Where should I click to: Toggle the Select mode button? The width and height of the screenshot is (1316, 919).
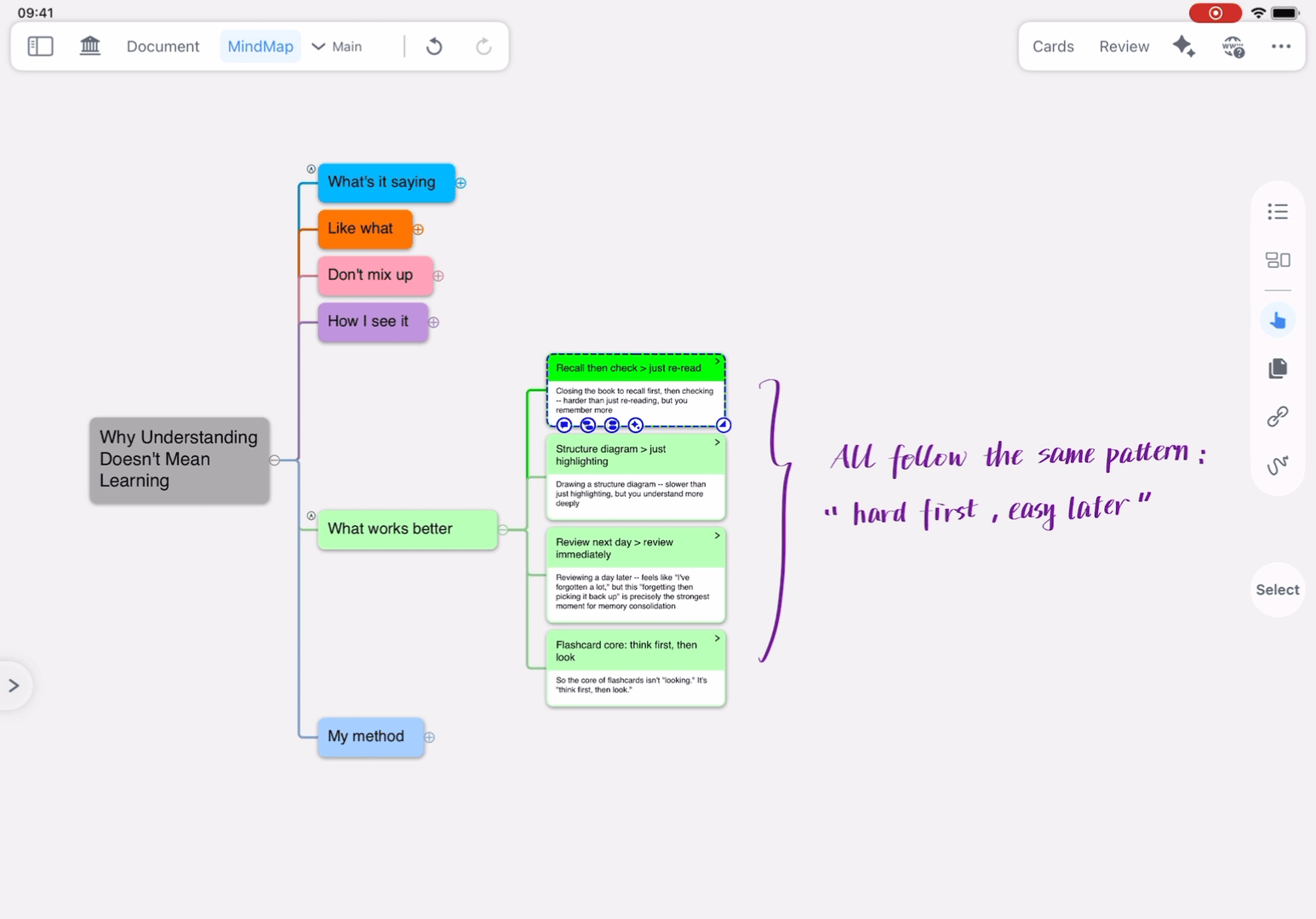pos(1277,590)
